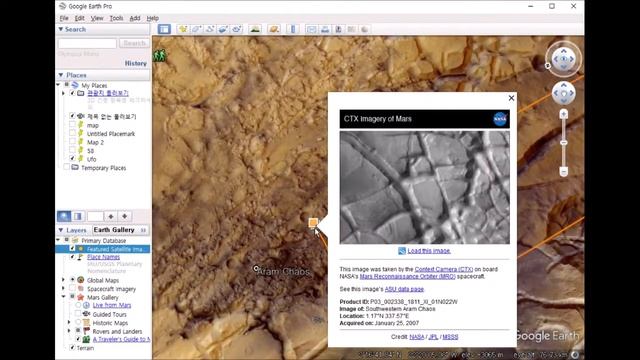Toggle the Terrain layer checkbox
The width and height of the screenshot is (640, 360).
(72, 348)
